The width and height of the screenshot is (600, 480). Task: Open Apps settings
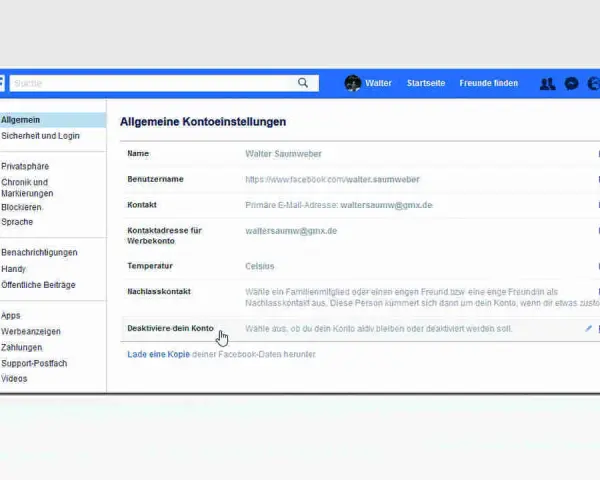click(11, 315)
